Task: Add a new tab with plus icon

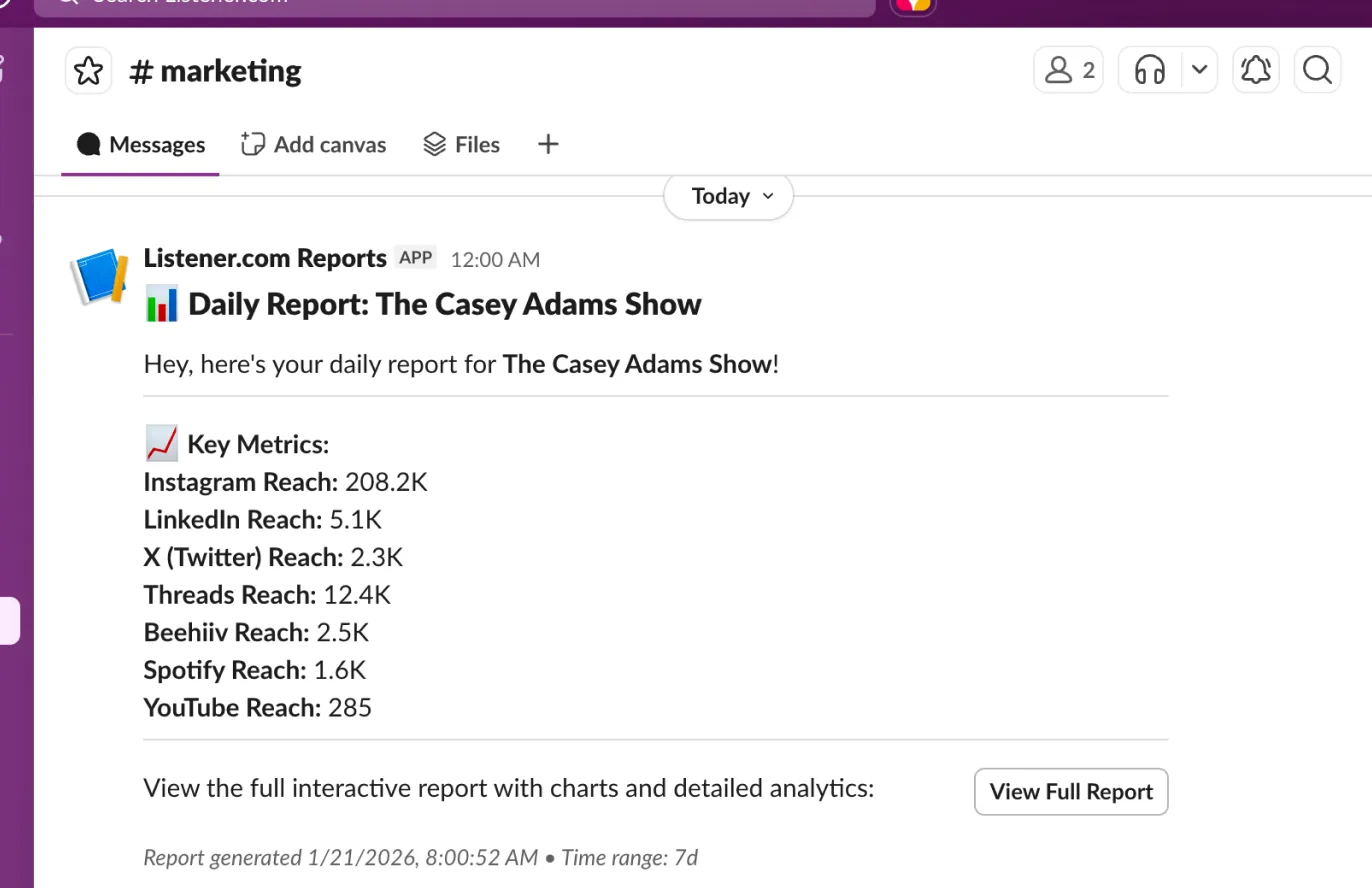Action: (x=548, y=145)
